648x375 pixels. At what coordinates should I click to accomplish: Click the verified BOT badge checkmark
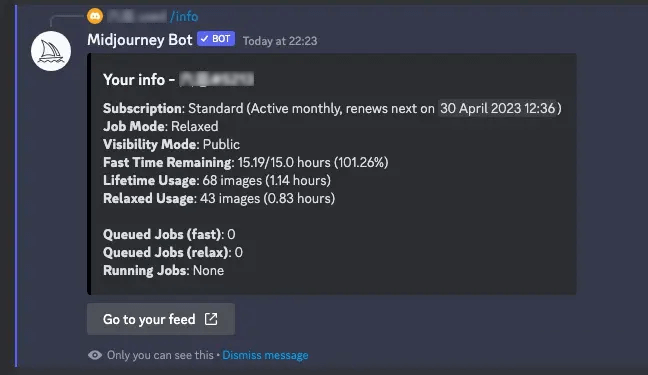coord(205,39)
